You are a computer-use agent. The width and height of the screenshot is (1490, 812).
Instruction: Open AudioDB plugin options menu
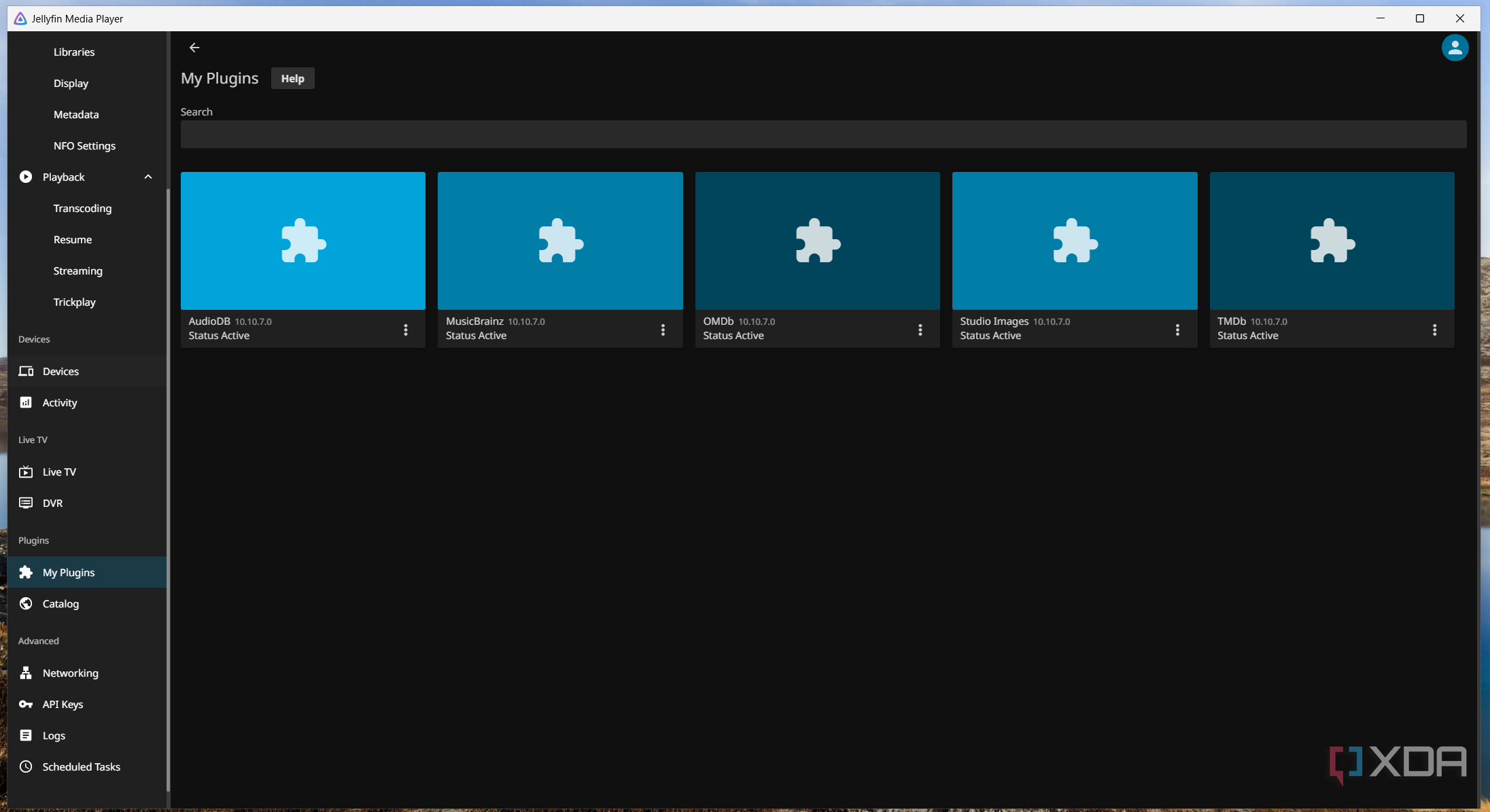click(406, 330)
